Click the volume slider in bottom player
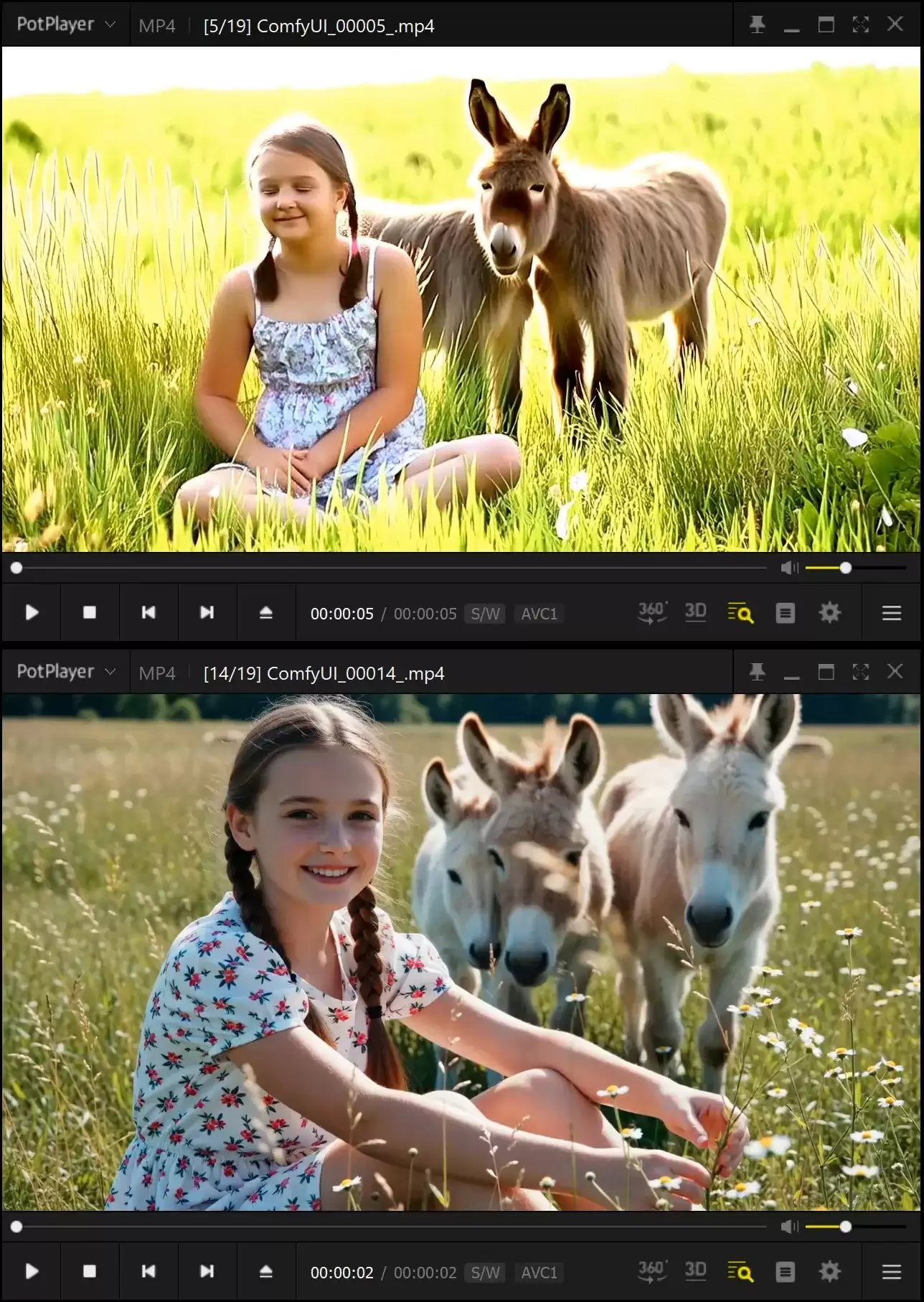Viewport: 924px width, 1302px height. (855, 1227)
